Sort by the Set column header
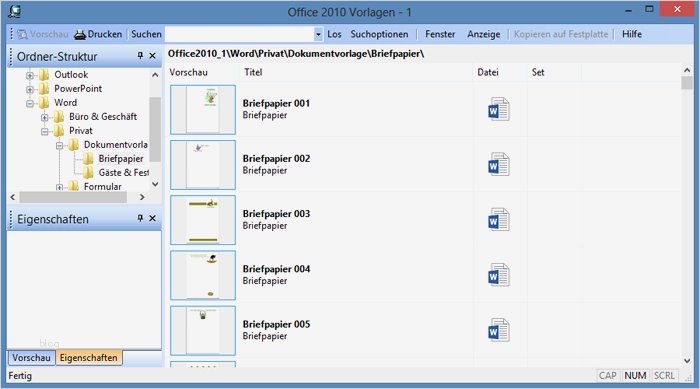 (x=554, y=72)
